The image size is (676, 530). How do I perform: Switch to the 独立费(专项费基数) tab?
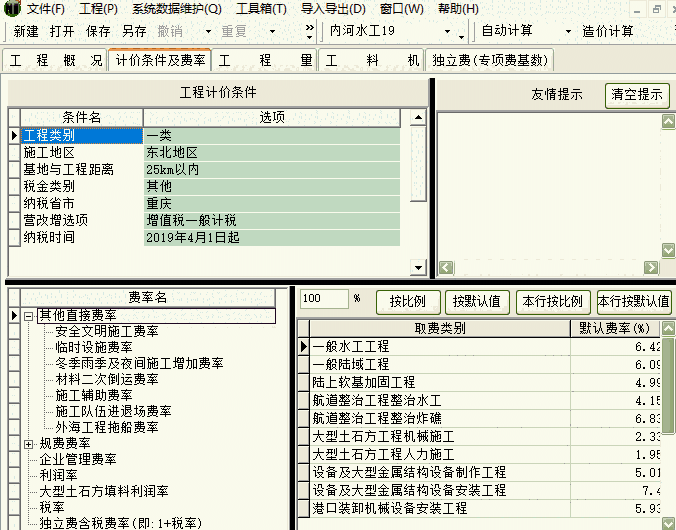490,60
